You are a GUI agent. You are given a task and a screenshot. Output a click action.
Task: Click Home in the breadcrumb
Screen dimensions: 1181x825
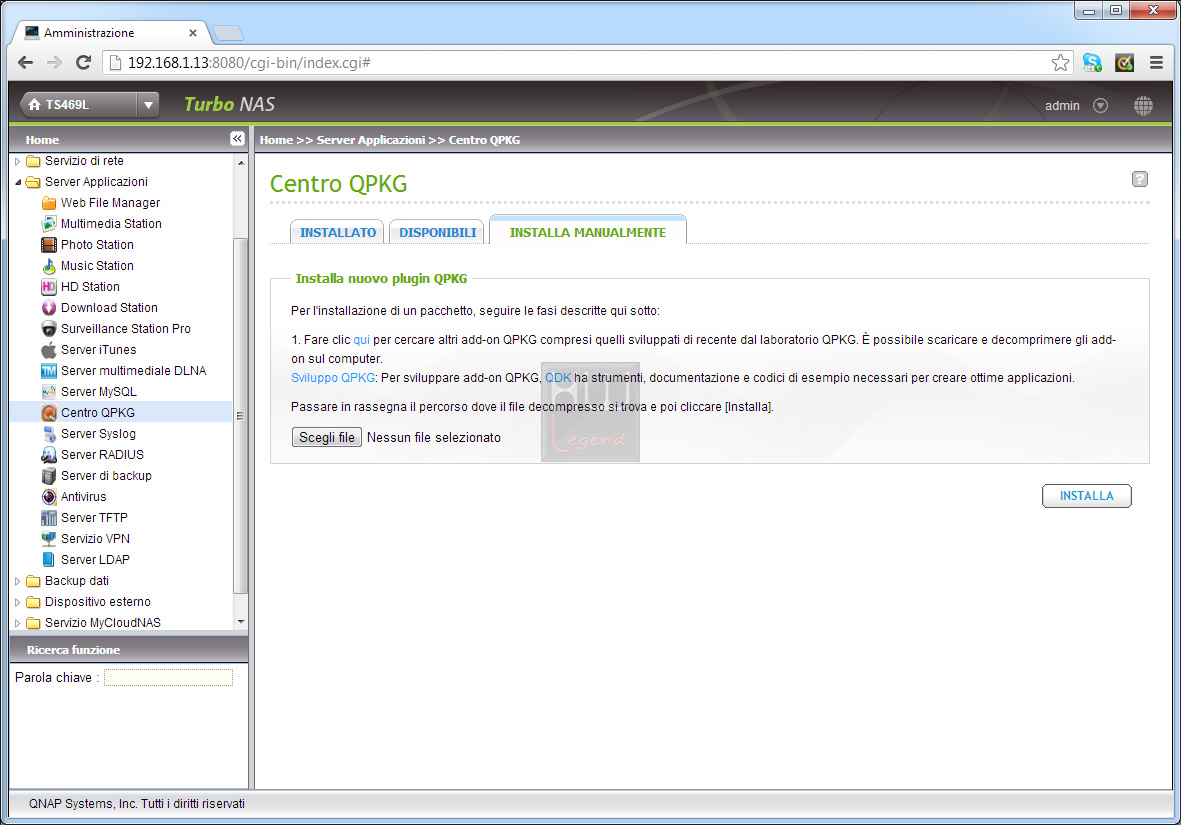276,140
